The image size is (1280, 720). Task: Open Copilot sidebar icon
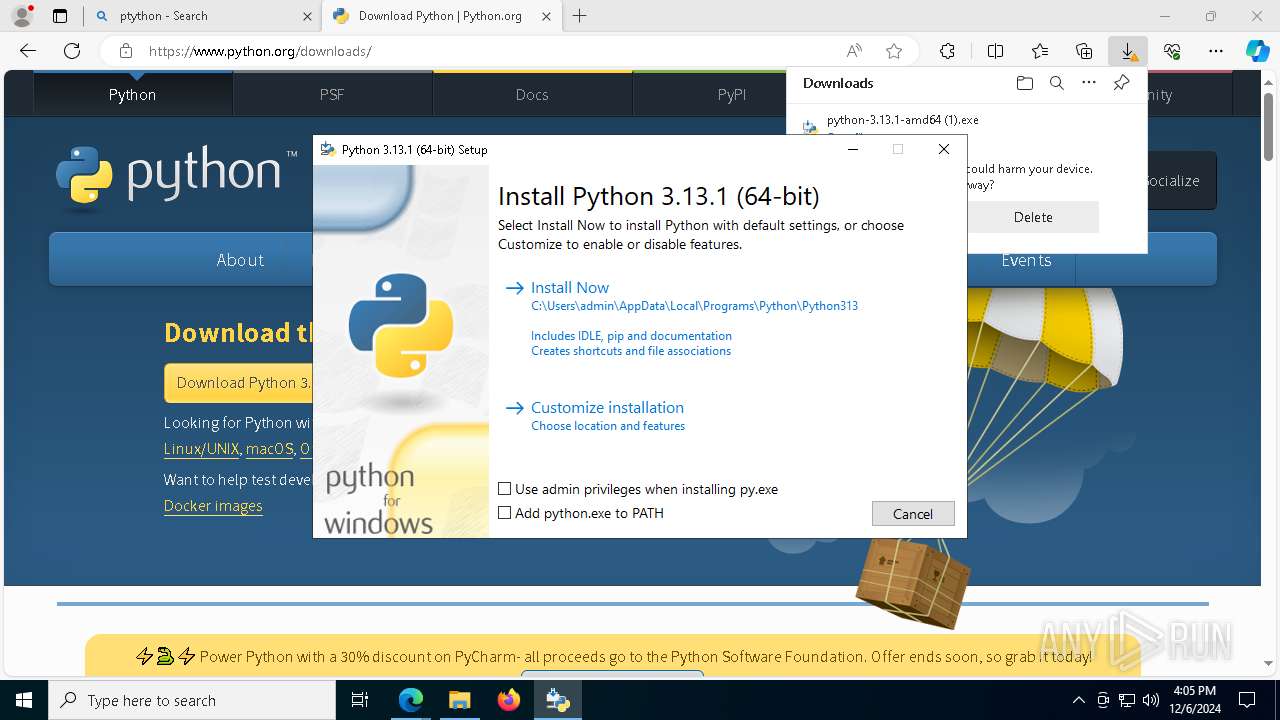(1258, 51)
